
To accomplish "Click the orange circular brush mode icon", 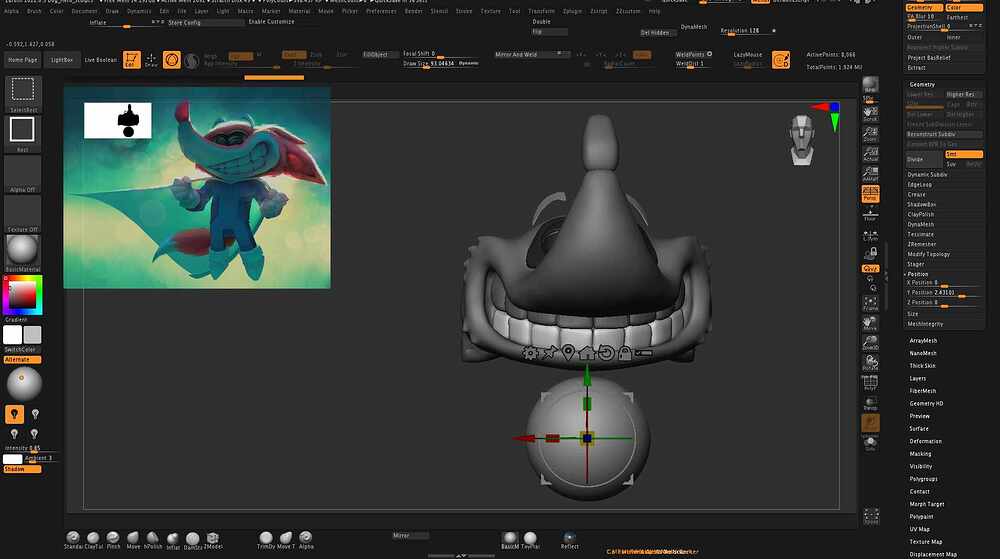I will [172, 60].
